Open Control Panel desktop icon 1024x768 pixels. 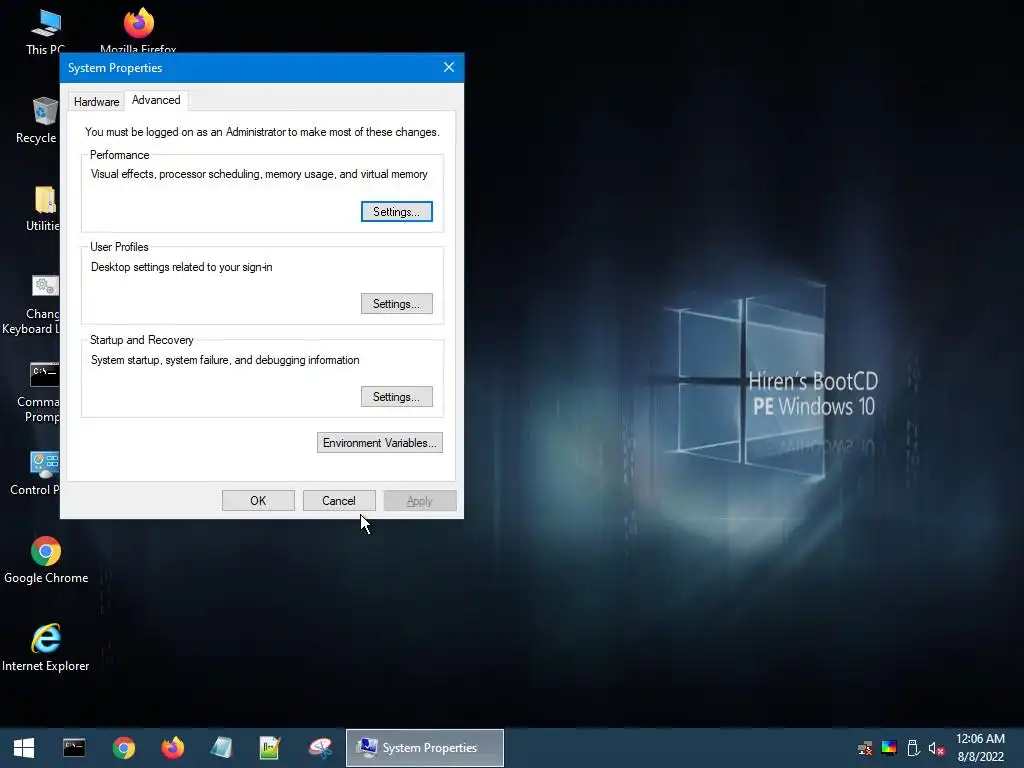click(x=36, y=473)
